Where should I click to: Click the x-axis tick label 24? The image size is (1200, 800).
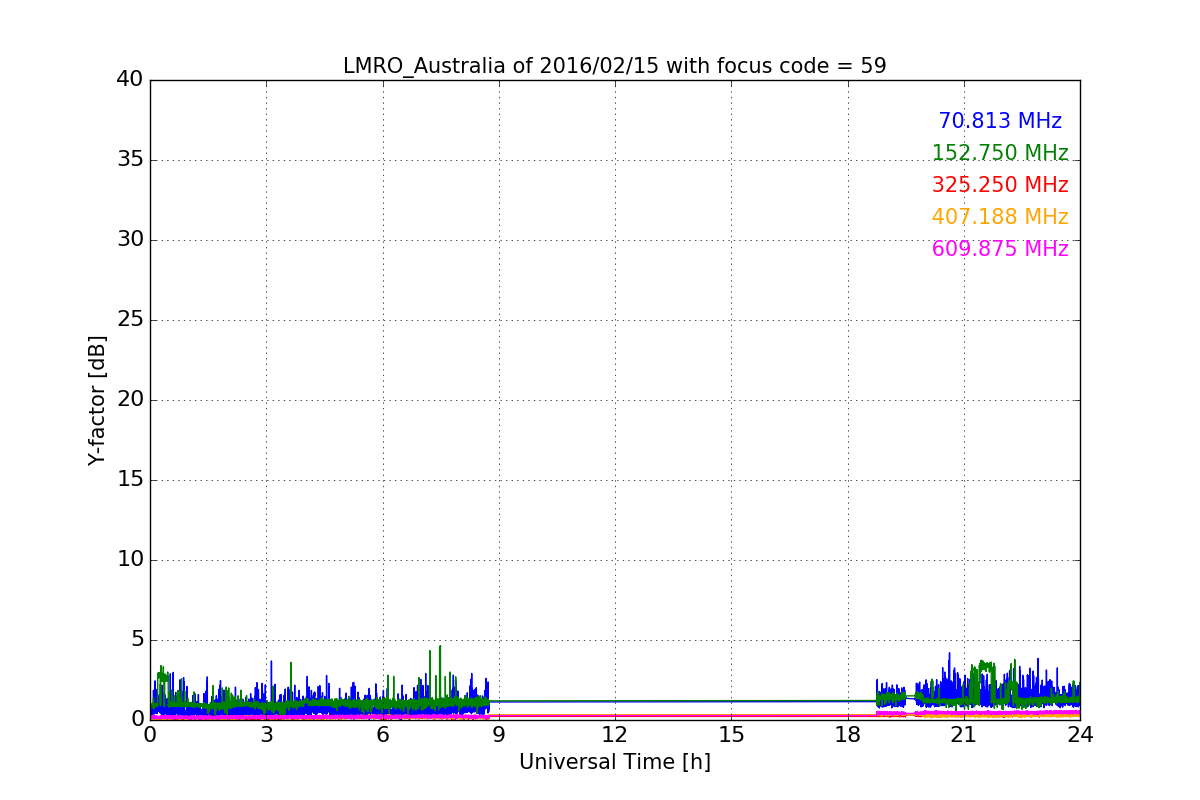[1080, 735]
